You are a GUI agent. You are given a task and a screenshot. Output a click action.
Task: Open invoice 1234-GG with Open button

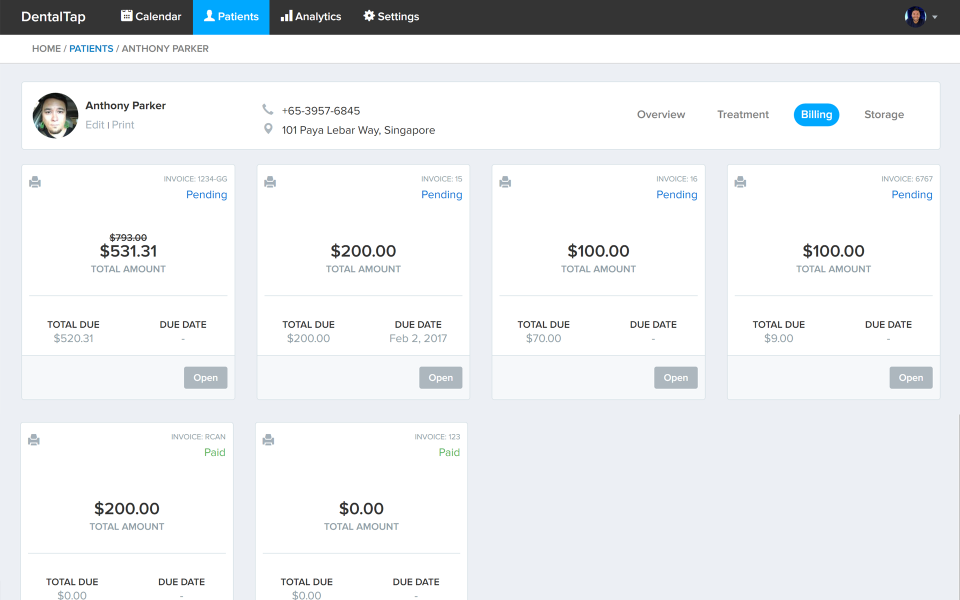coord(206,378)
